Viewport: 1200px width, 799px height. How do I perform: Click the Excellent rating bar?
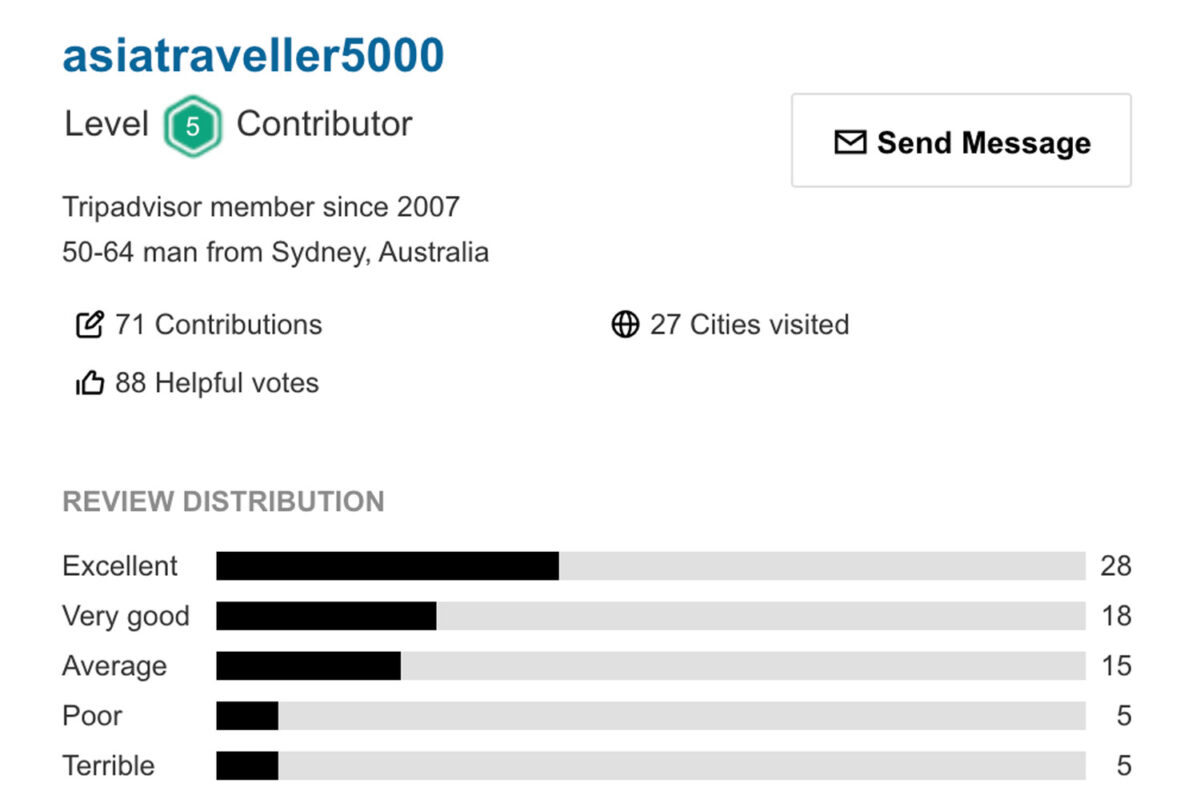[650, 566]
